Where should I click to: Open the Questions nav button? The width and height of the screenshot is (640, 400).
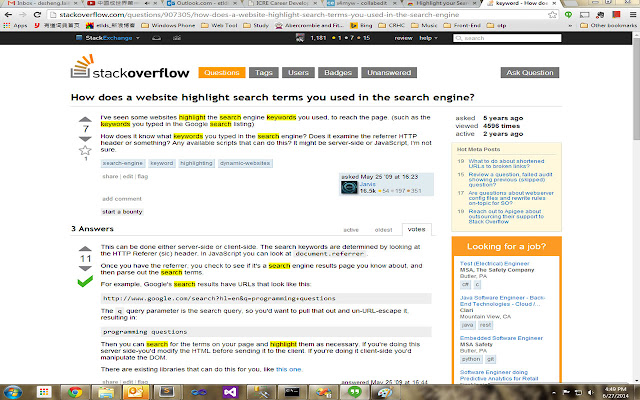click(222, 73)
